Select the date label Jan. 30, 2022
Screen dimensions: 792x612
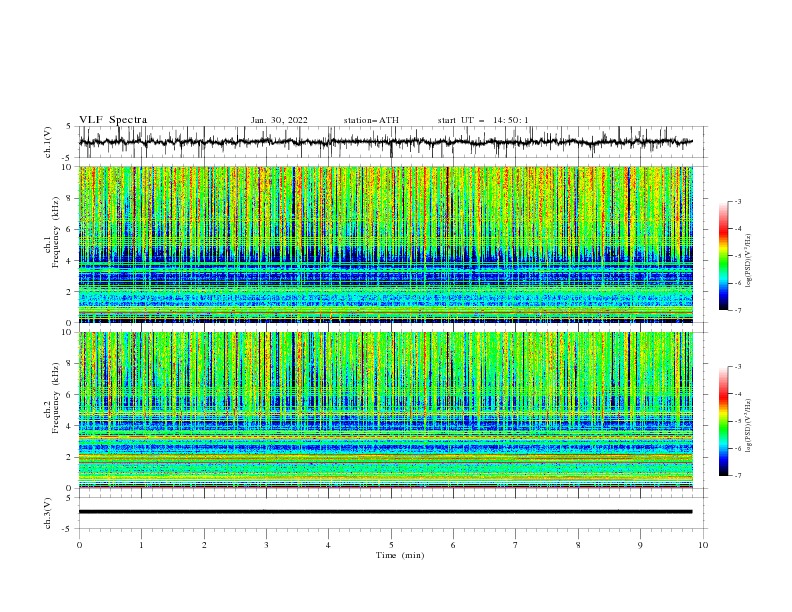[279, 120]
